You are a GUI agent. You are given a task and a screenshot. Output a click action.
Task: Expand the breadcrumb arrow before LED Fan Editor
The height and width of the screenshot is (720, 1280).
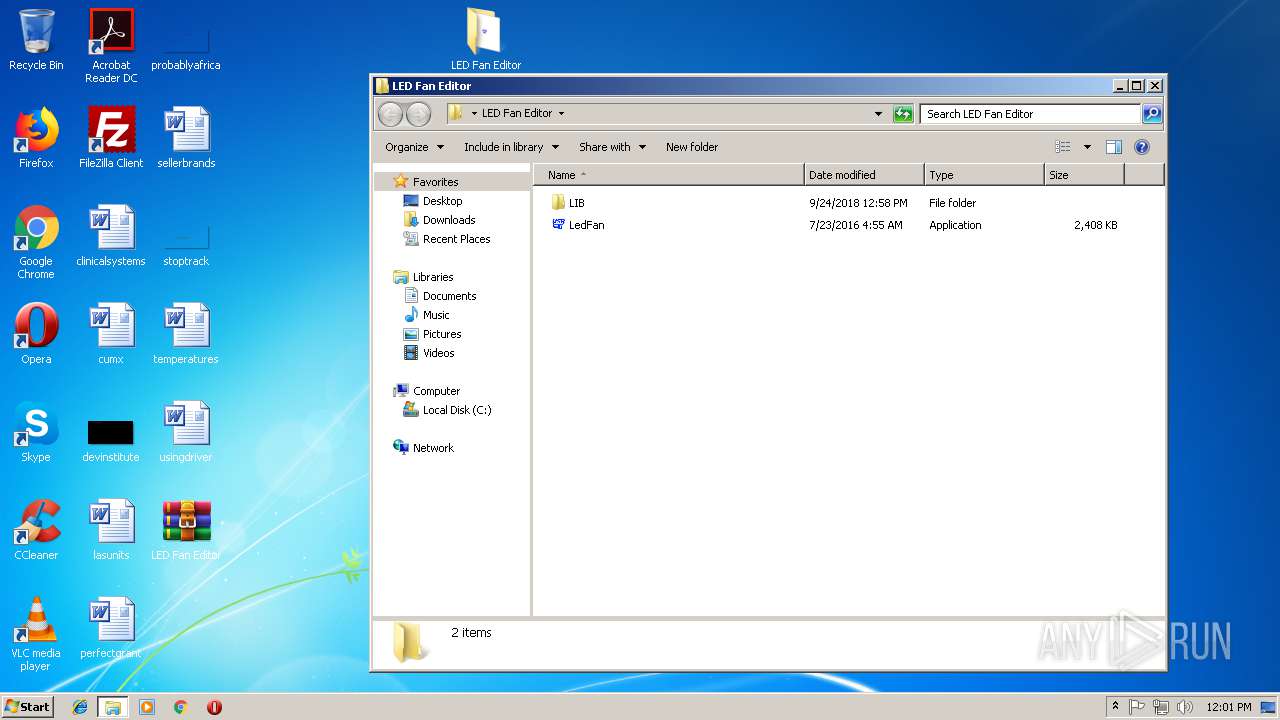click(474, 114)
